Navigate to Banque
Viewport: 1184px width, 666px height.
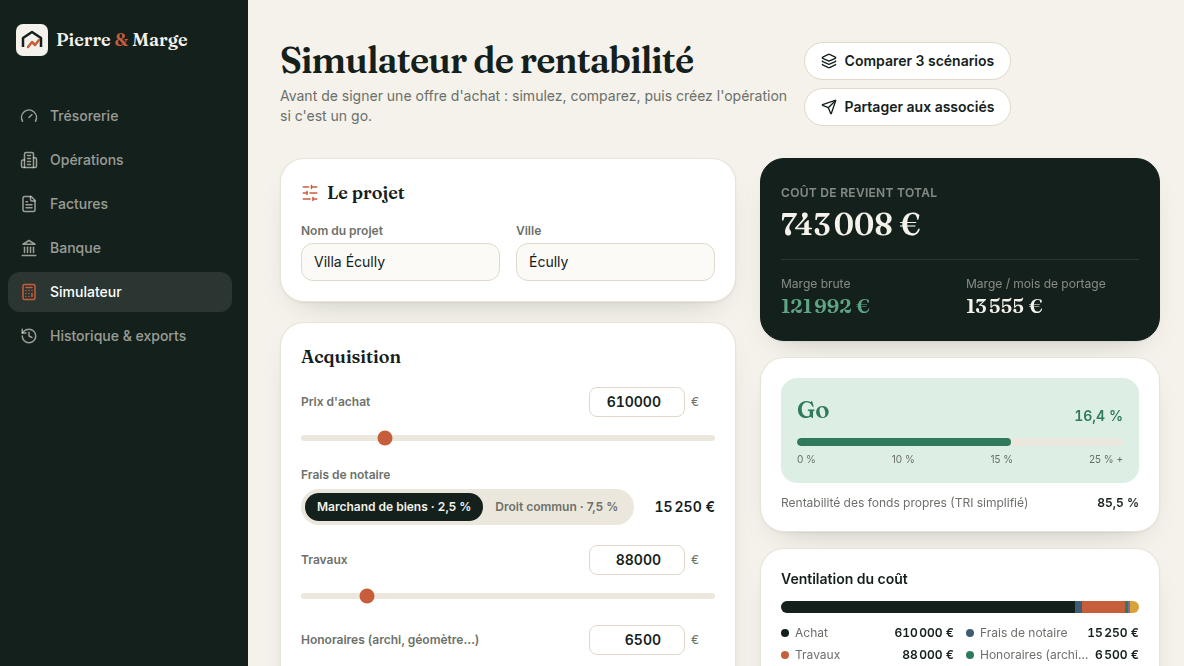[x=120, y=248]
